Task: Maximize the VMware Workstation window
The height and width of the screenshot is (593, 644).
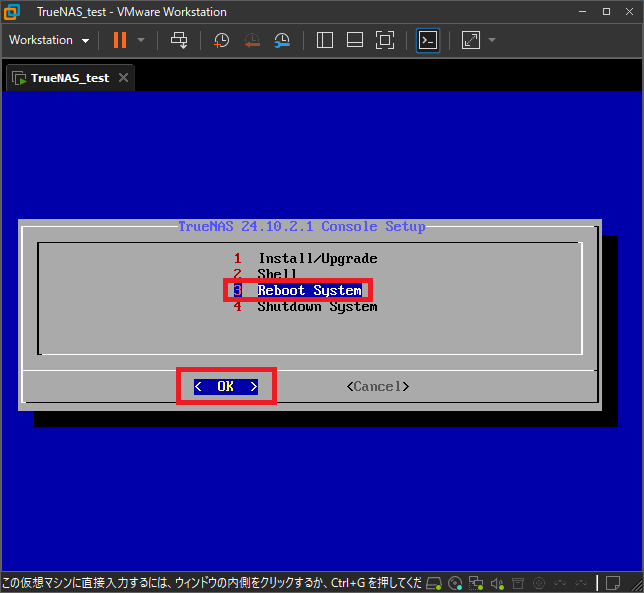Action: pyautogui.click(x=606, y=11)
